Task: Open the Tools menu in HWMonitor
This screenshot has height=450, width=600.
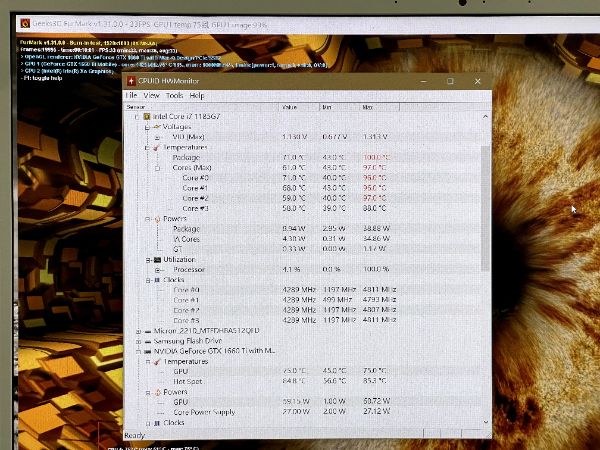Action: coord(174,95)
